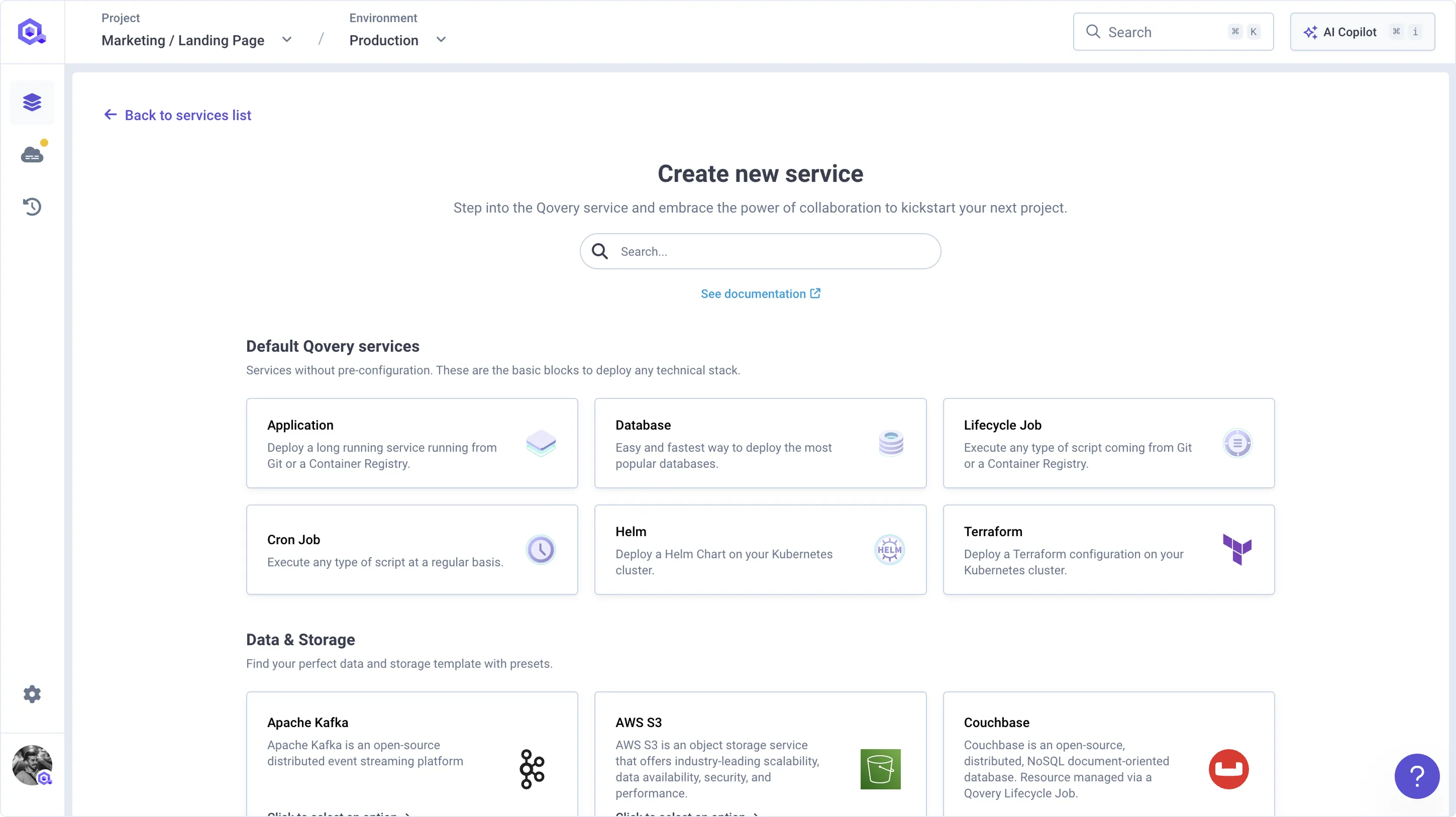Image resolution: width=1456 pixels, height=817 pixels.
Task: Choose the Cron Job service card
Action: tap(411, 549)
